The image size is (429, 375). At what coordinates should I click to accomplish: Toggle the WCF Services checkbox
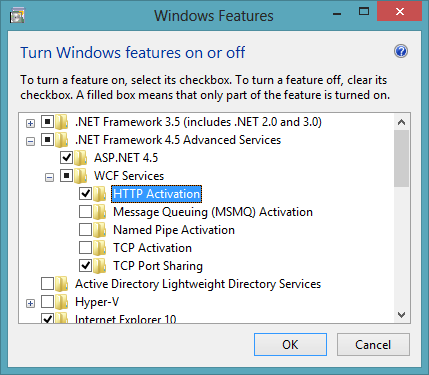point(66,175)
